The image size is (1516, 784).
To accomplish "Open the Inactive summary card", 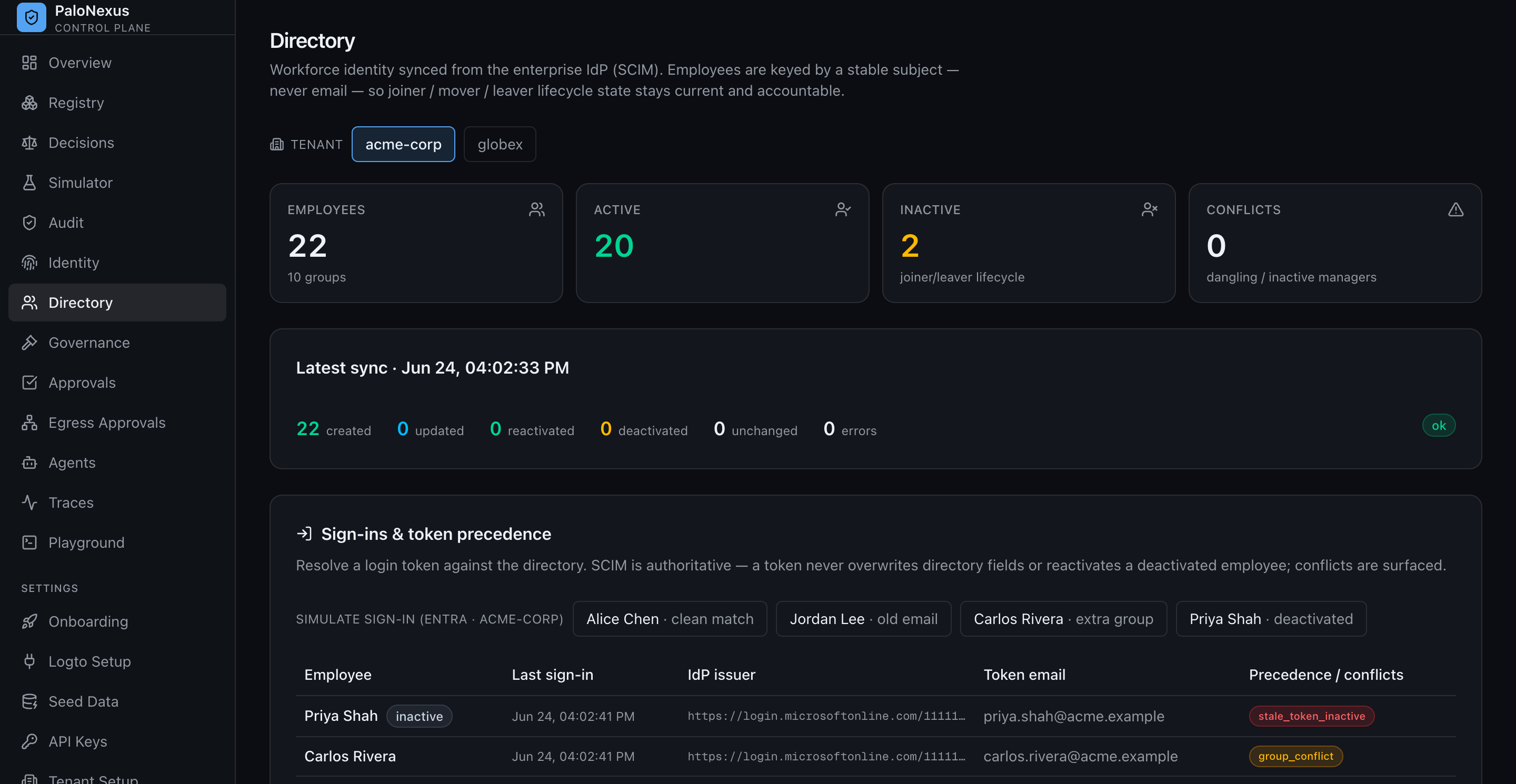I will click(x=1029, y=244).
